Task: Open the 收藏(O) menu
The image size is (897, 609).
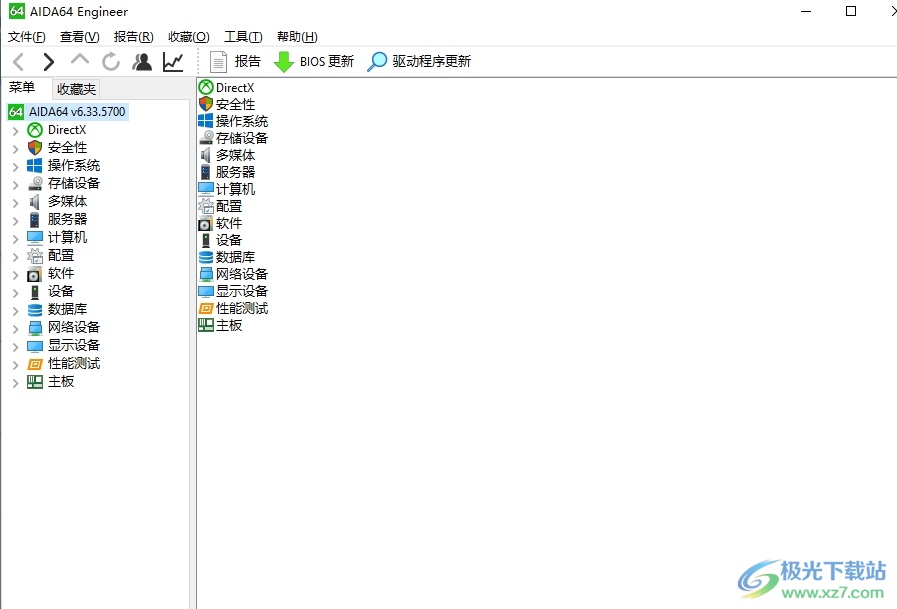Action: click(x=188, y=37)
